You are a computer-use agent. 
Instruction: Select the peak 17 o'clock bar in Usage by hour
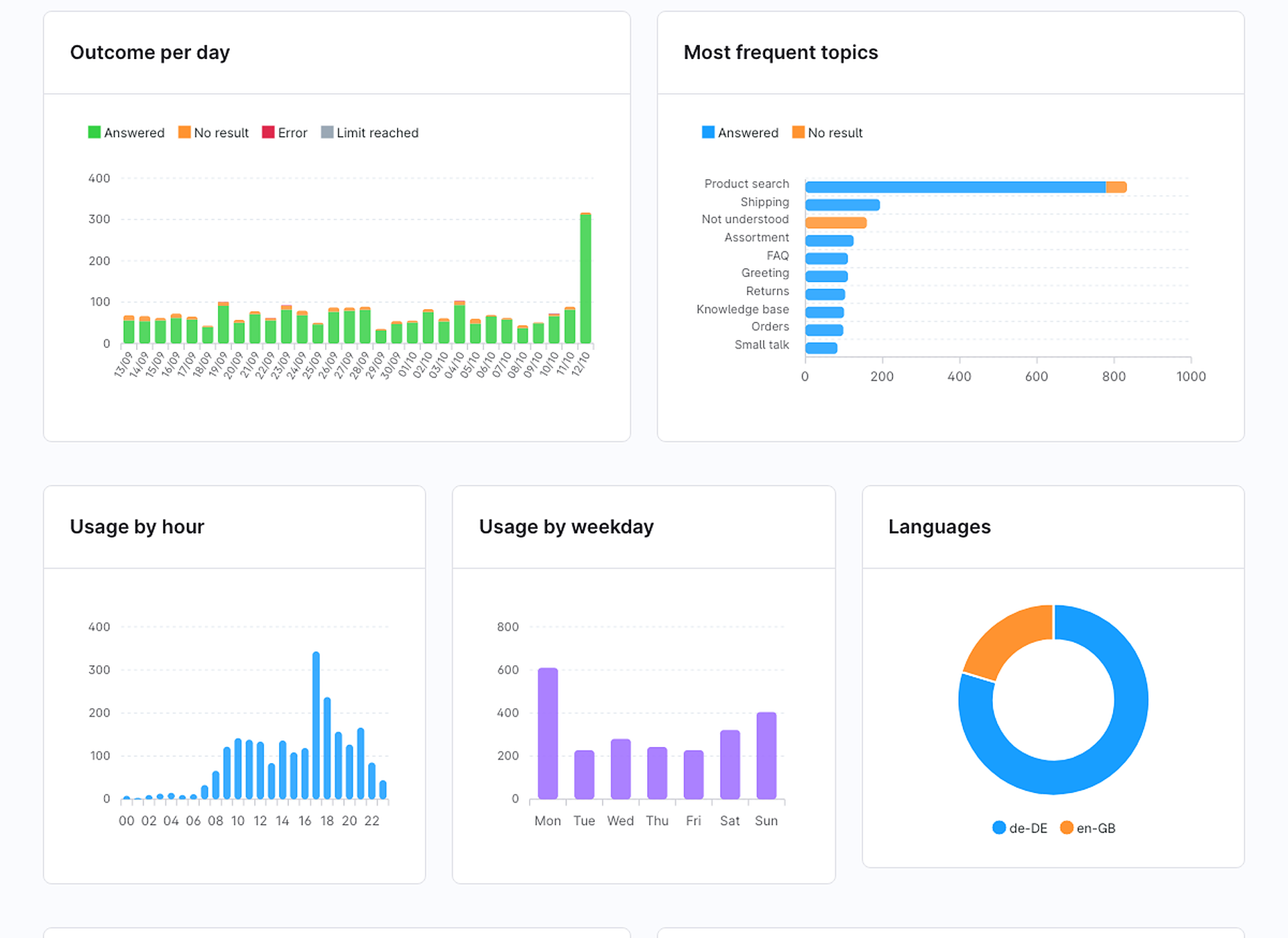coord(316,725)
